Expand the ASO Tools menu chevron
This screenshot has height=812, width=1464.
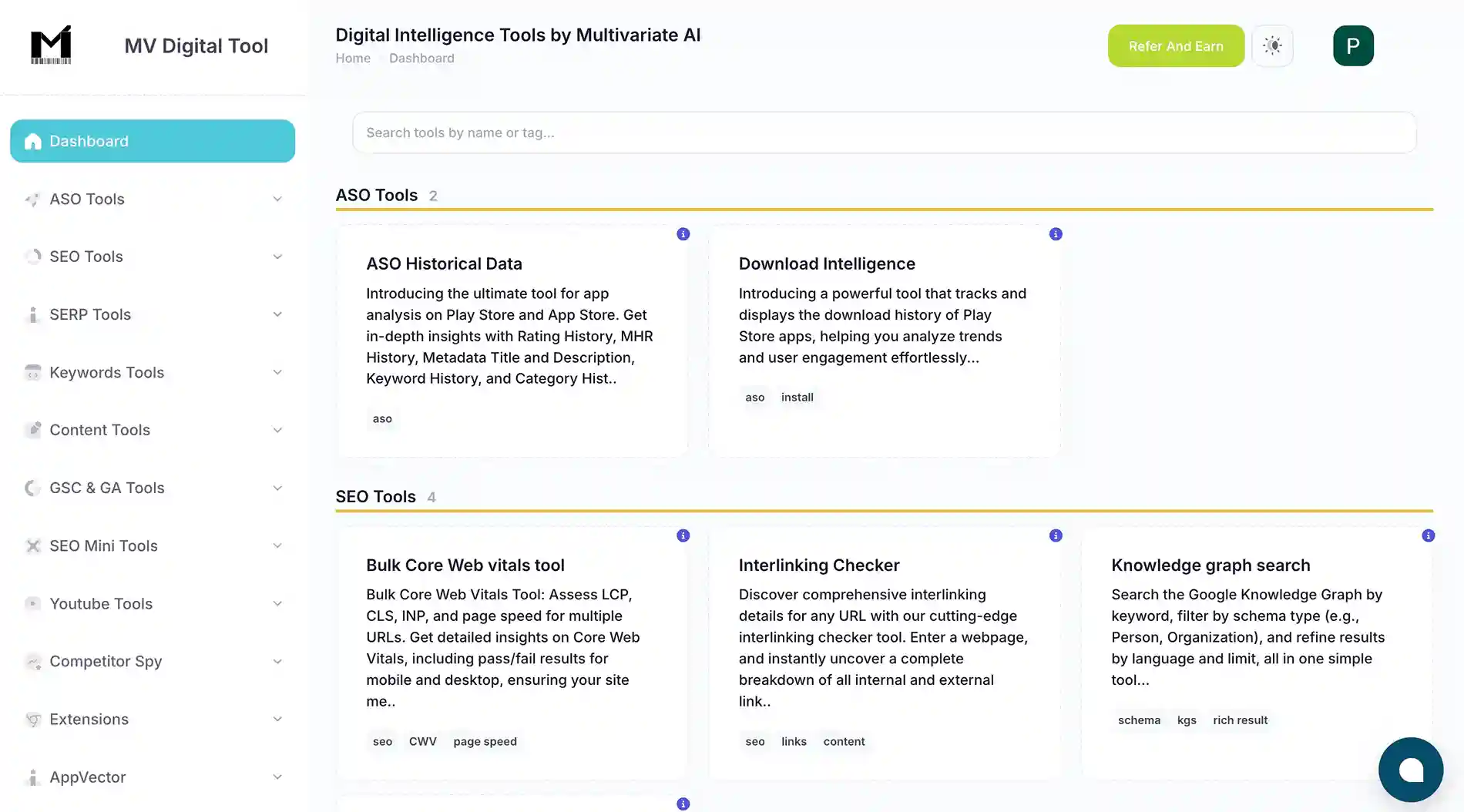pos(277,200)
